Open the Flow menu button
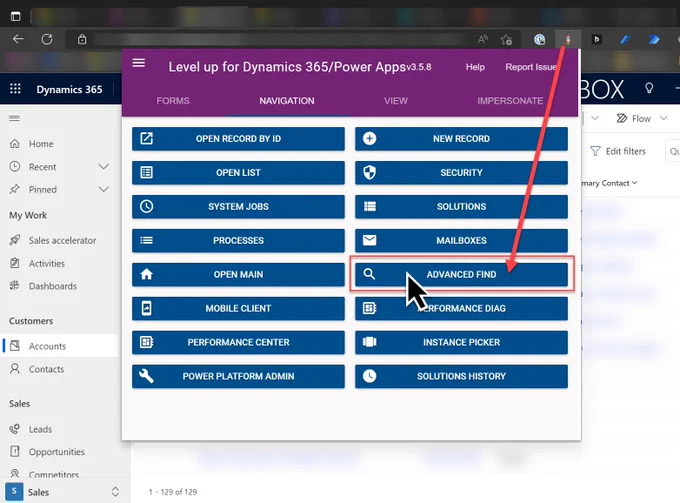 point(634,118)
